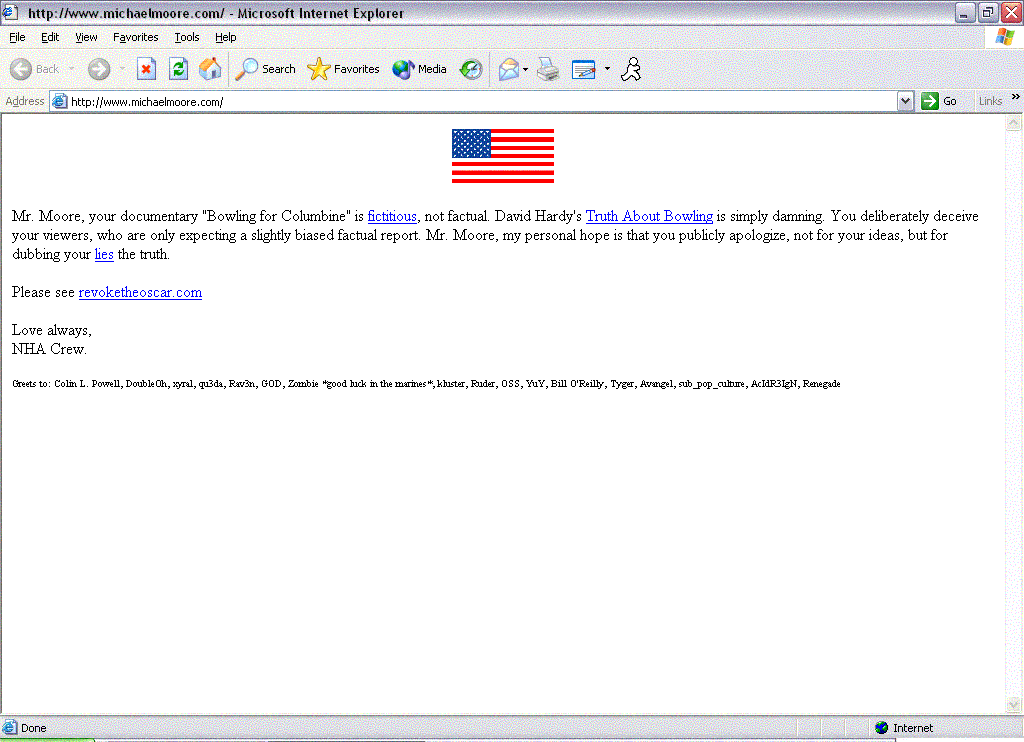Expand the Links toolbar chevron
1024x742 pixels.
point(1016,98)
